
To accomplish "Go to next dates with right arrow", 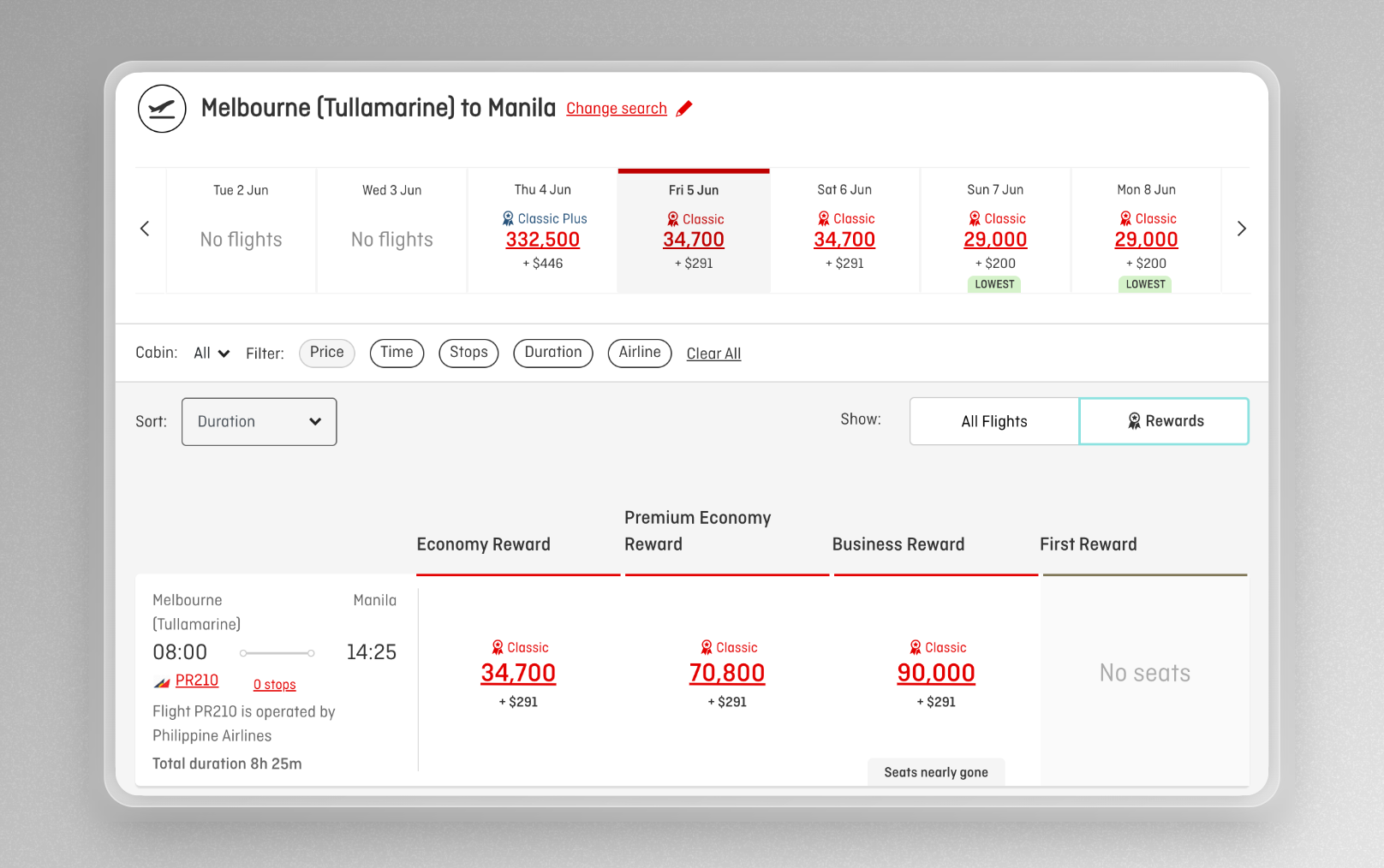I will point(1241,229).
